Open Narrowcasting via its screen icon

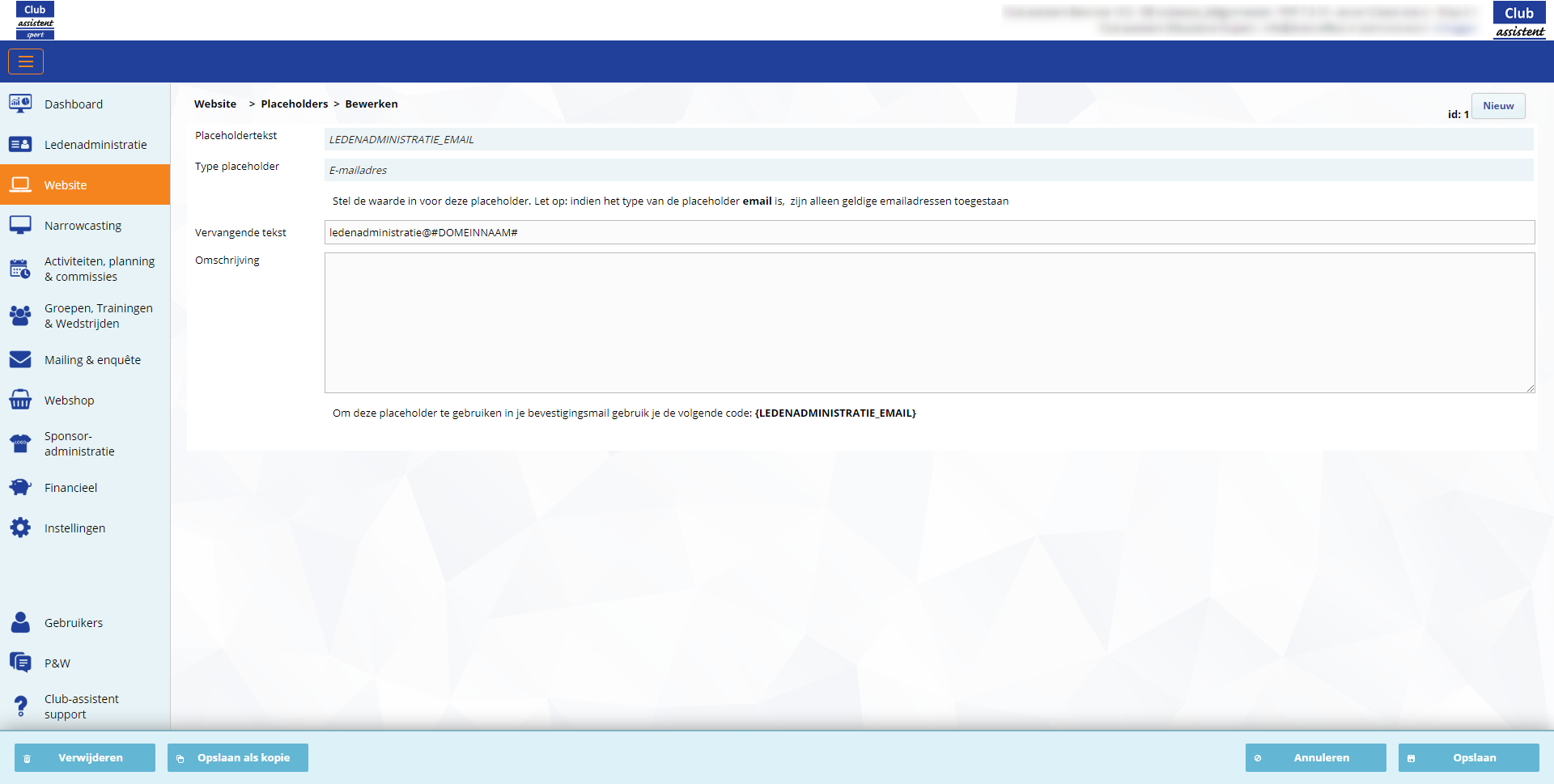pyautogui.click(x=20, y=225)
